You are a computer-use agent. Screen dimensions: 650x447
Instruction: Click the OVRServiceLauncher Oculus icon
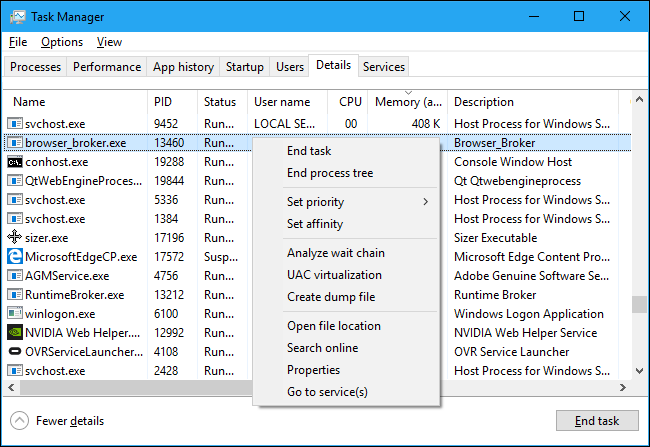click(15, 352)
